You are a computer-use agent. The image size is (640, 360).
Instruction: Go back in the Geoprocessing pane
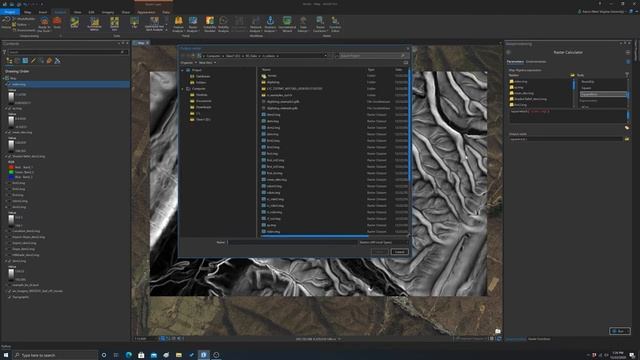coord(509,52)
